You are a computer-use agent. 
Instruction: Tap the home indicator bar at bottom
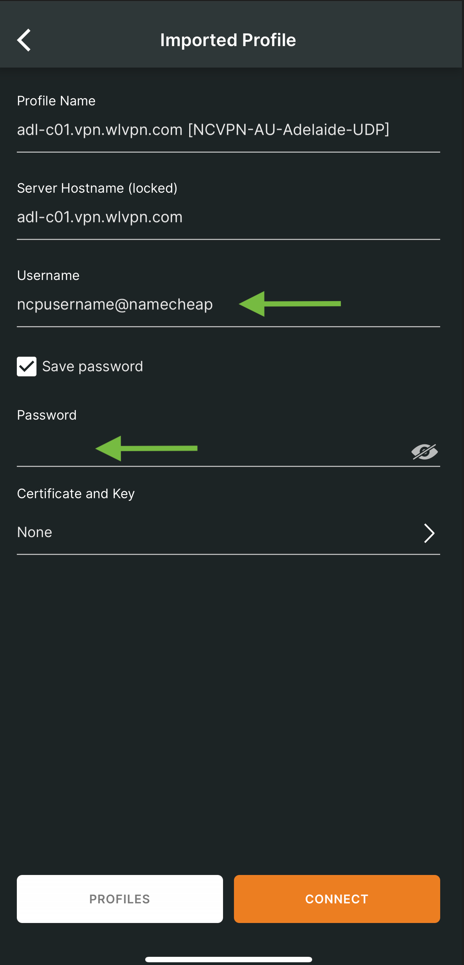point(229,959)
